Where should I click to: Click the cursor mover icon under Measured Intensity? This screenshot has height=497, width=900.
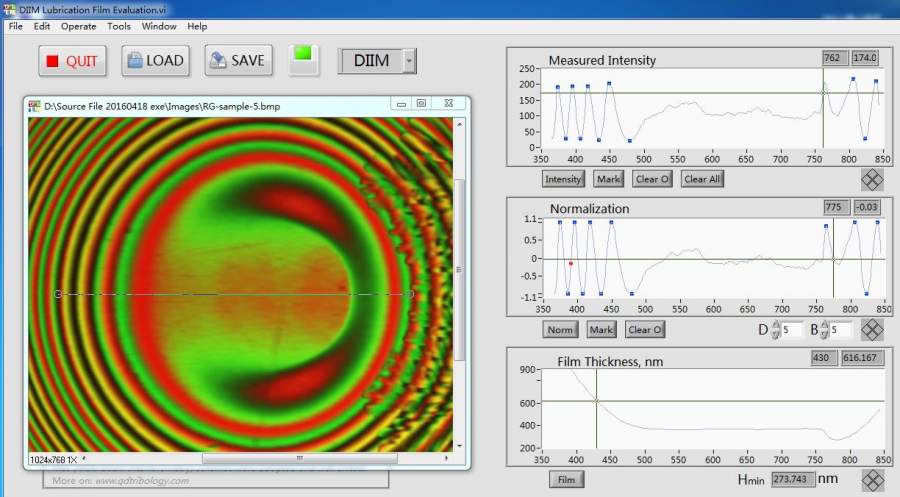tap(873, 180)
